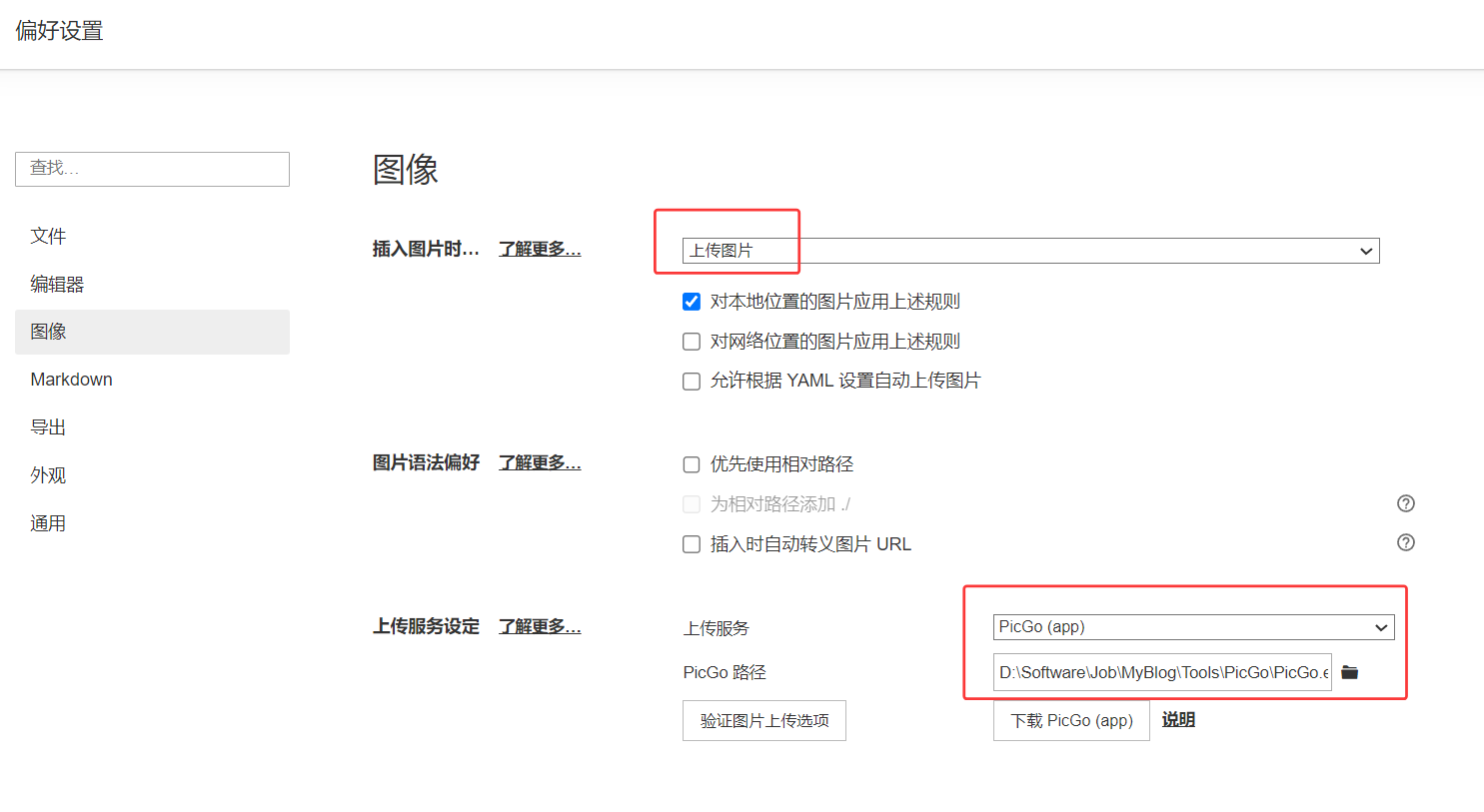Click the folder icon to browse PicGo path
1484x812 pixels.
[x=1349, y=672]
